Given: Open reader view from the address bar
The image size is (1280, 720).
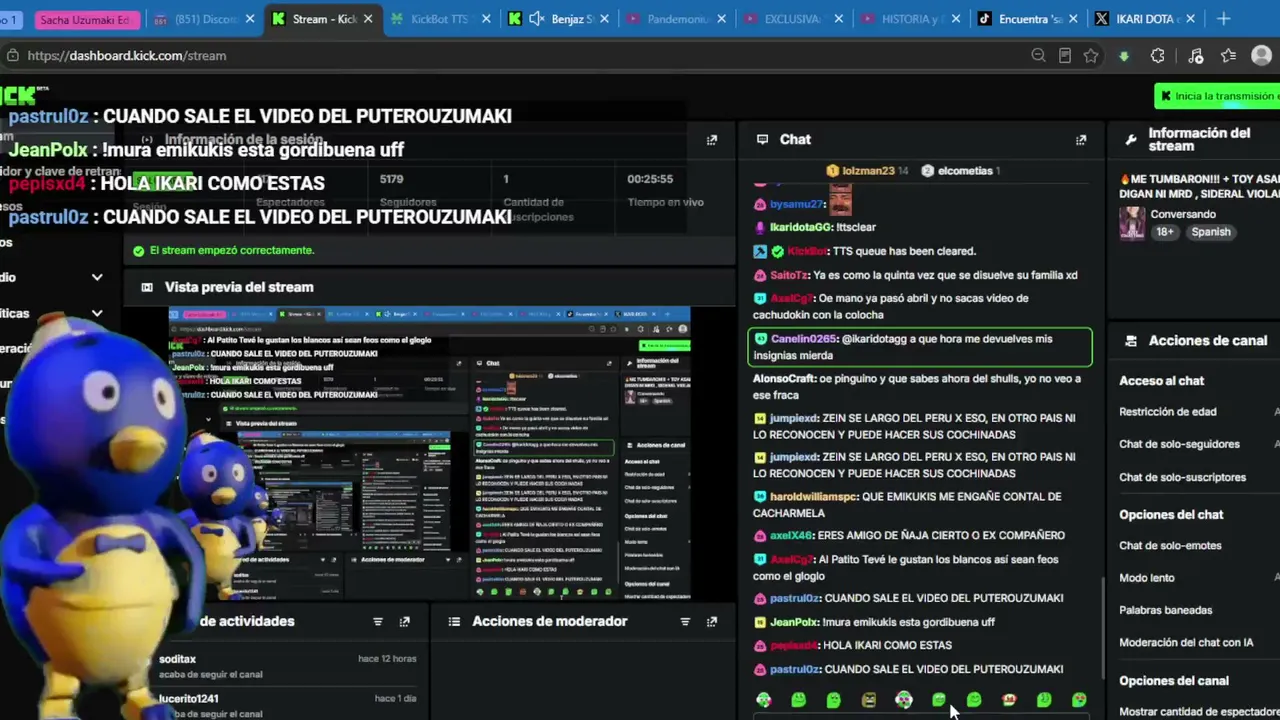Looking at the screenshot, I should point(1065,56).
